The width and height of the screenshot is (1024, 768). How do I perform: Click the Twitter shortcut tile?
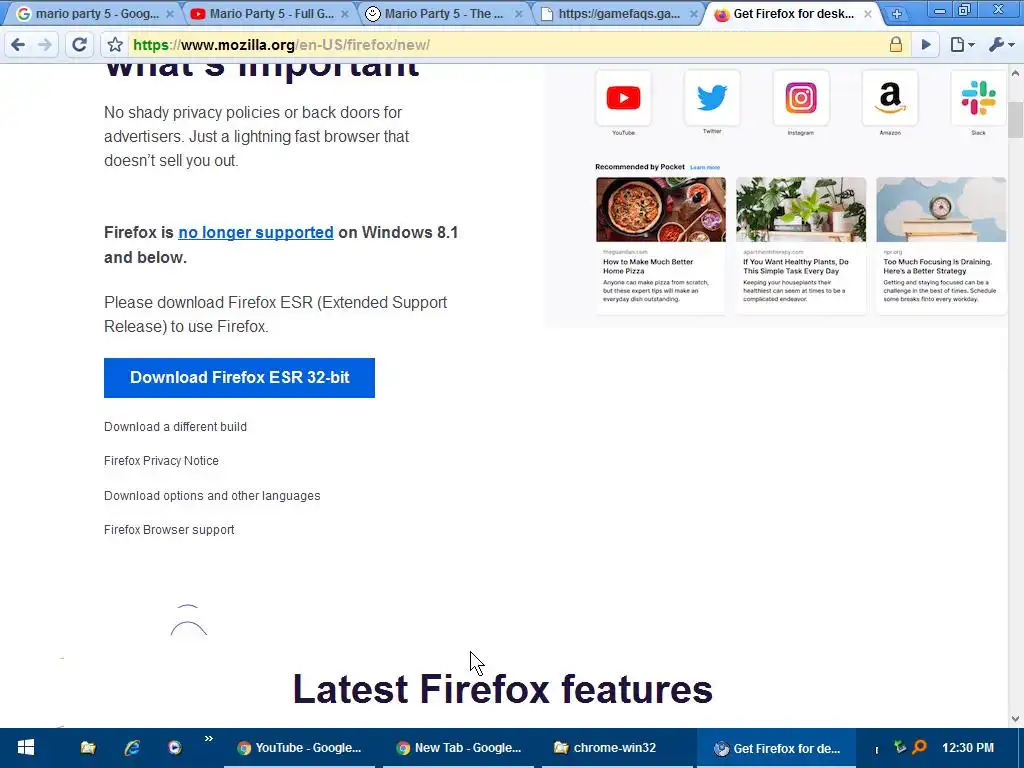pyautogui.click(x=712, y=98)
